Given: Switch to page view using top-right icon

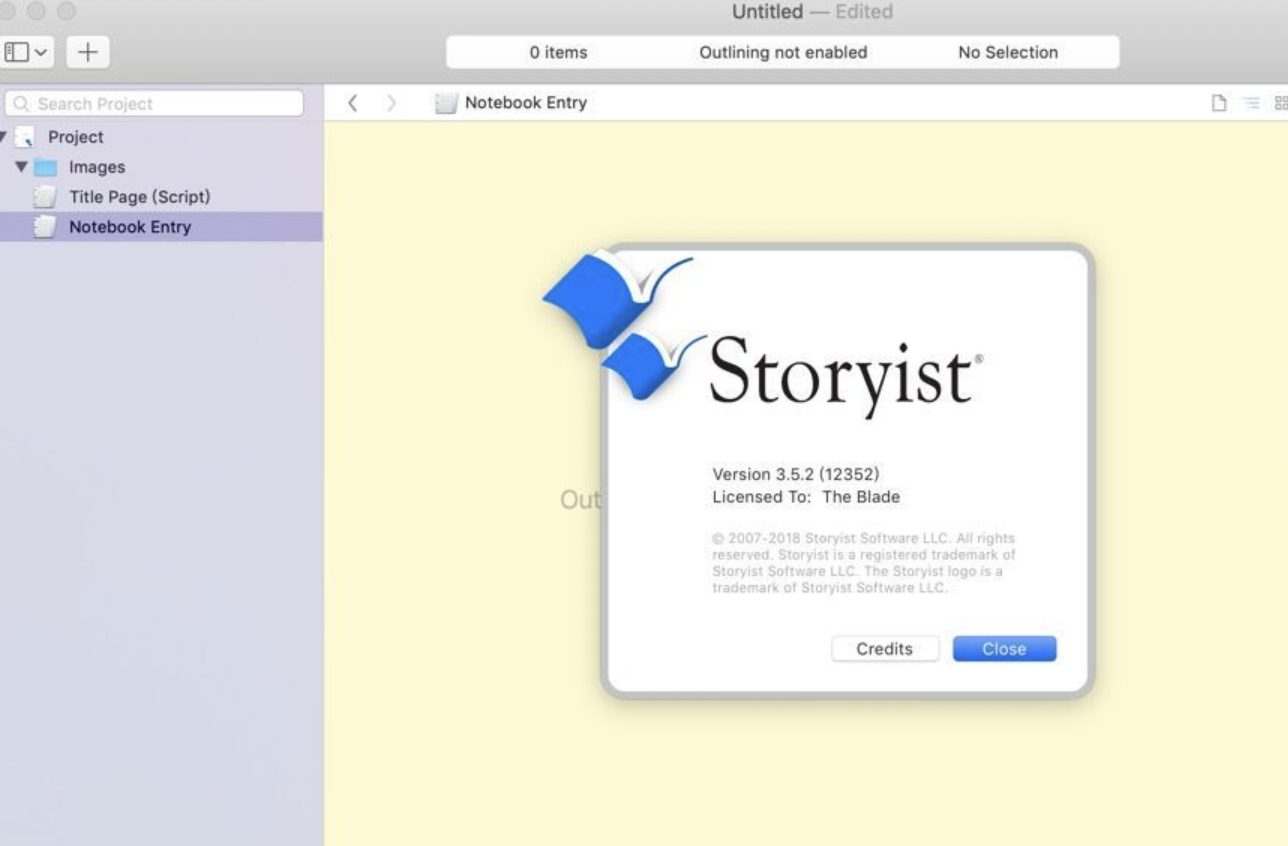Looking at the screenshot, I should [1220, 102].
